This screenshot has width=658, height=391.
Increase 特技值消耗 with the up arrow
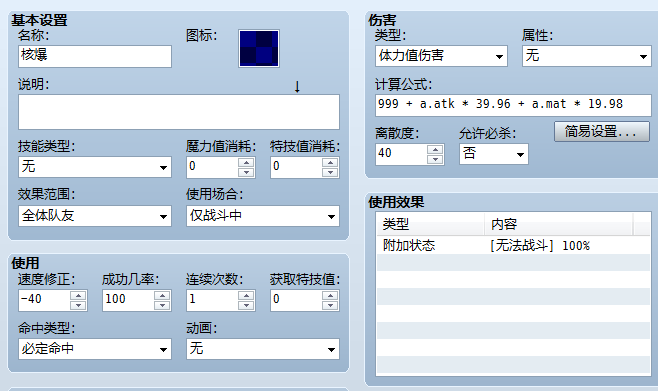click(x=330, y=162)
